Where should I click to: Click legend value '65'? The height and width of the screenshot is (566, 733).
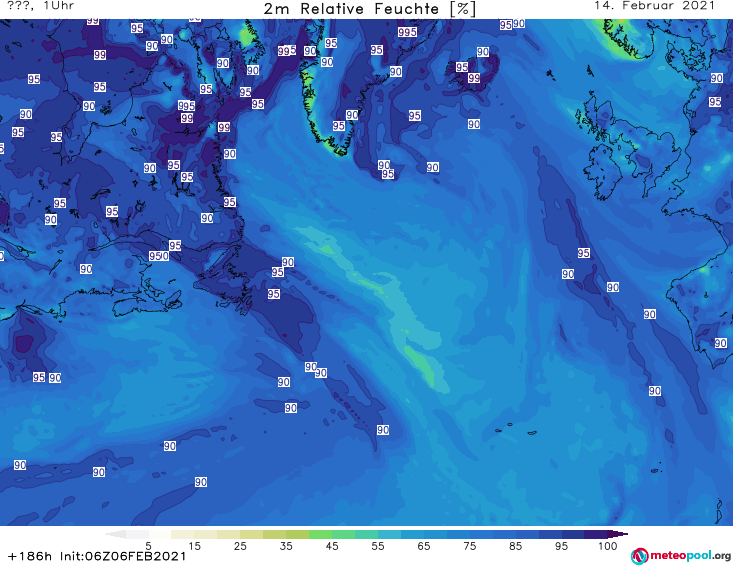424,546
